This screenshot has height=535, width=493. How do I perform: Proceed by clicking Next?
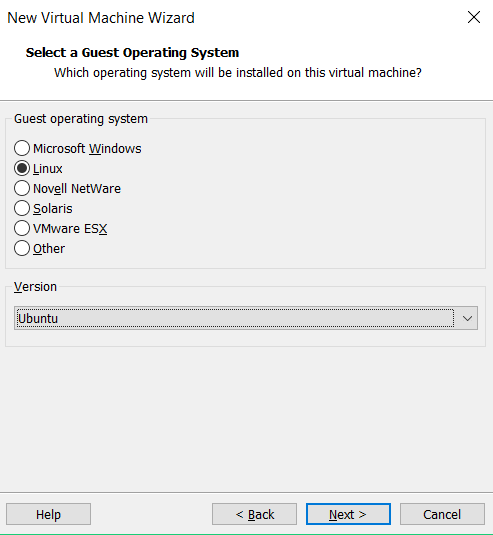click(x=348, y=514)
